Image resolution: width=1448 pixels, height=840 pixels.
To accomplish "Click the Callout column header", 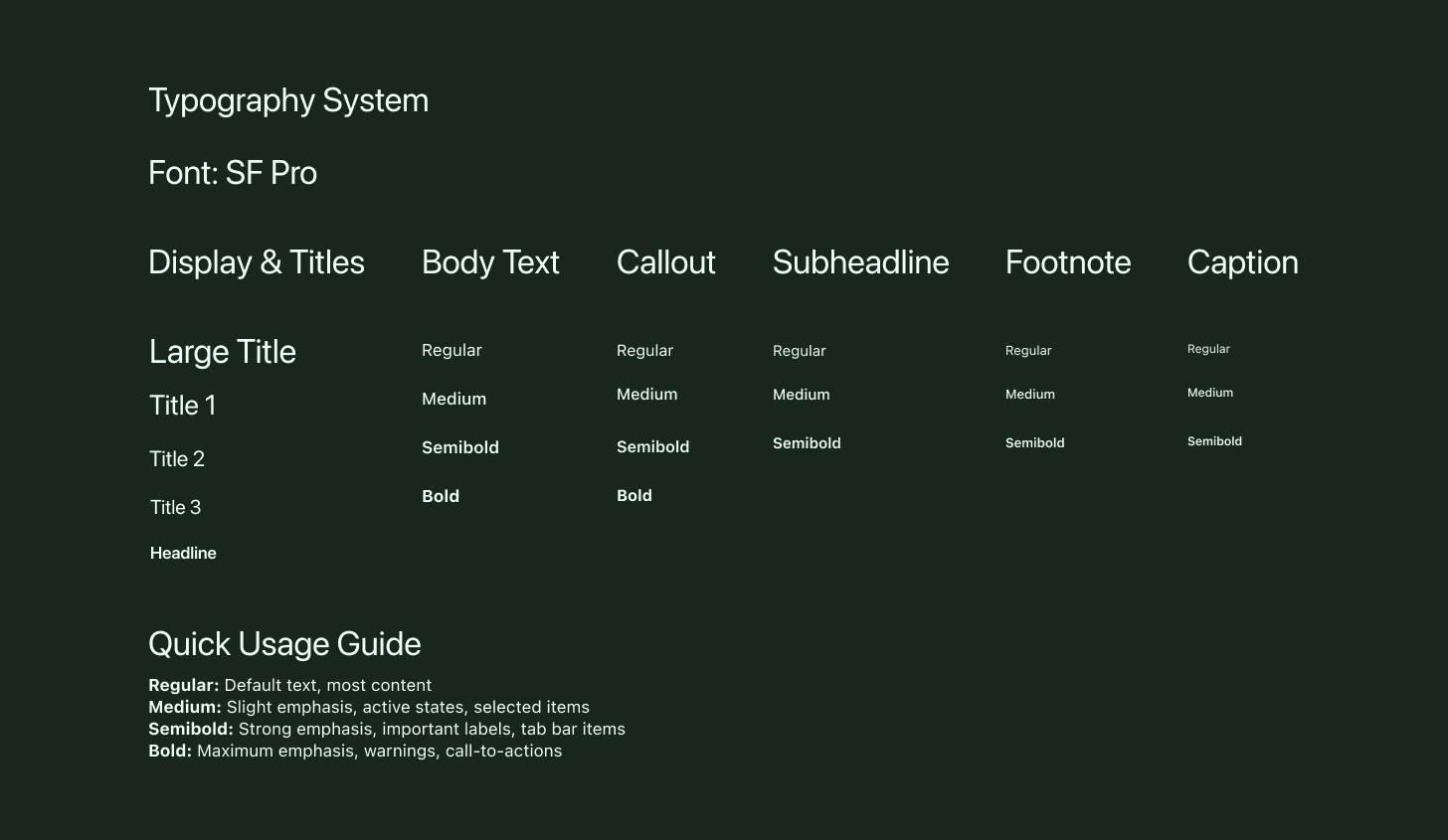I will click(665, 262).
